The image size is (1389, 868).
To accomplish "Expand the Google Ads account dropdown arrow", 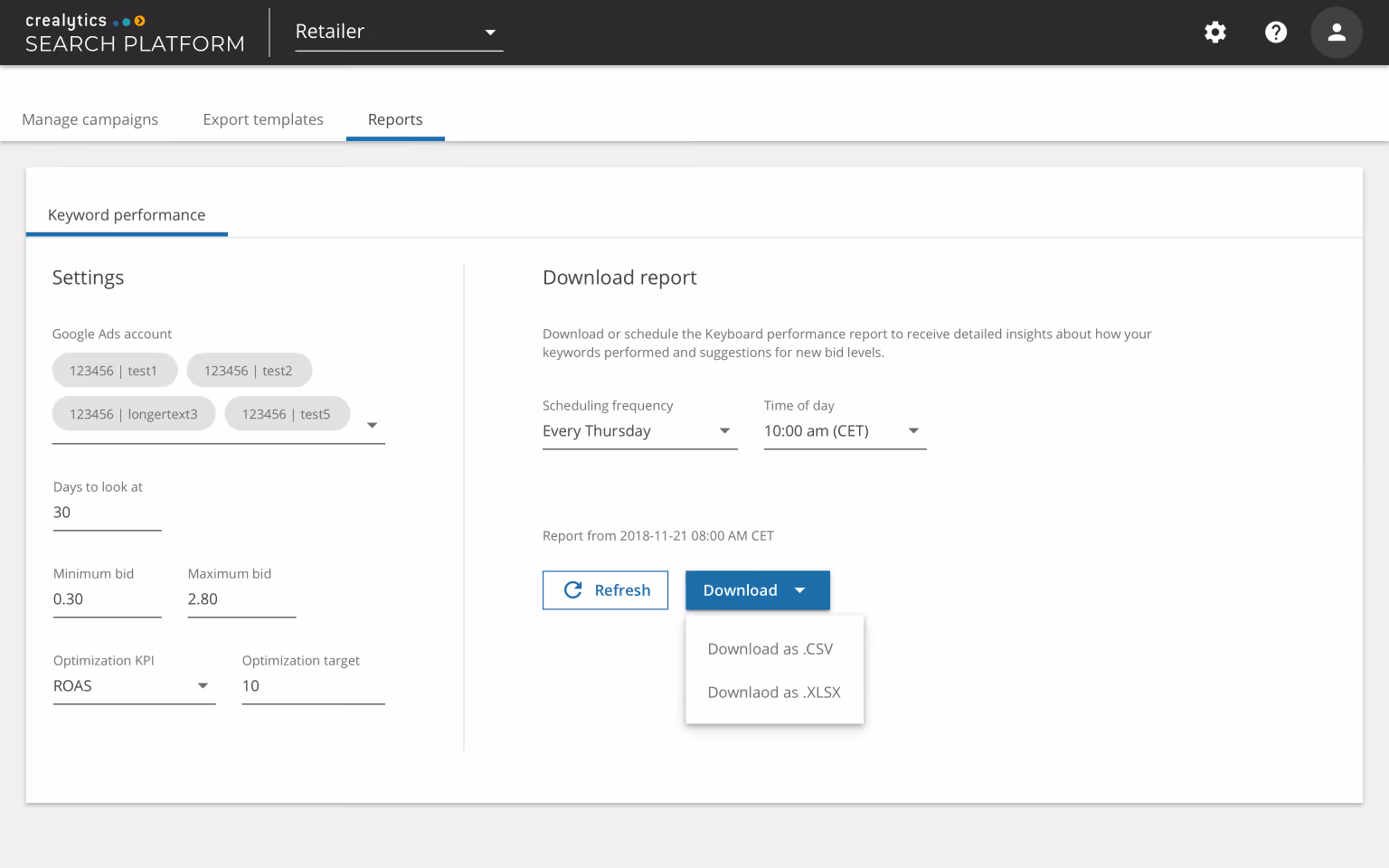I will point(372,425).
